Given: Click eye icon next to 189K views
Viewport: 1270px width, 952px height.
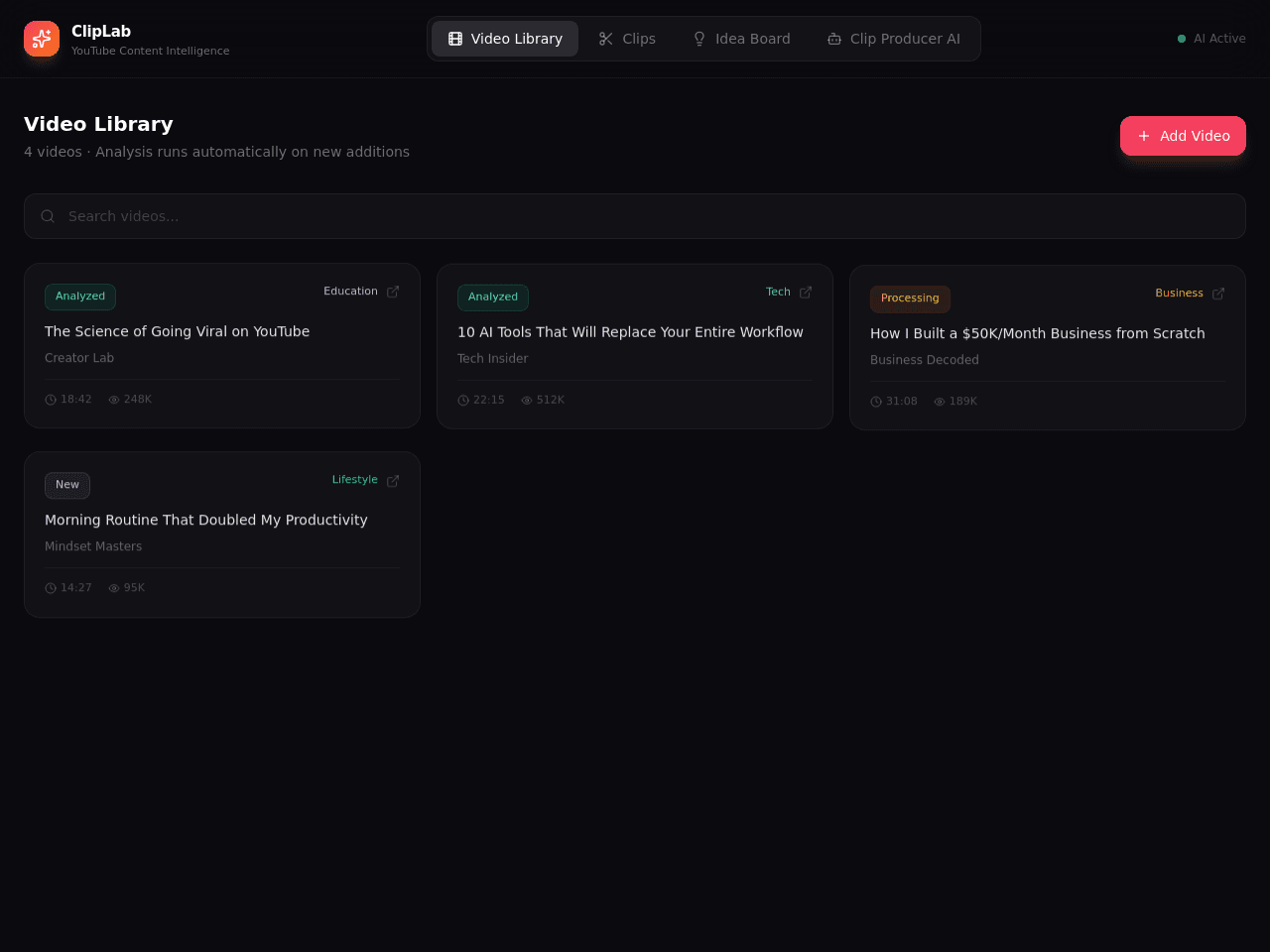Looking at the screenshot, I should (x=940, y=402).
